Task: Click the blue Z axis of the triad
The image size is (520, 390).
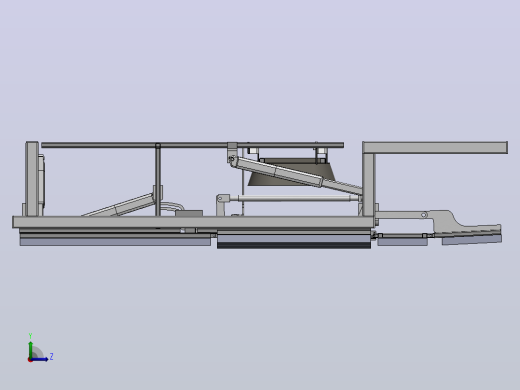Action: pyautogui.click(x=40, y=359)
